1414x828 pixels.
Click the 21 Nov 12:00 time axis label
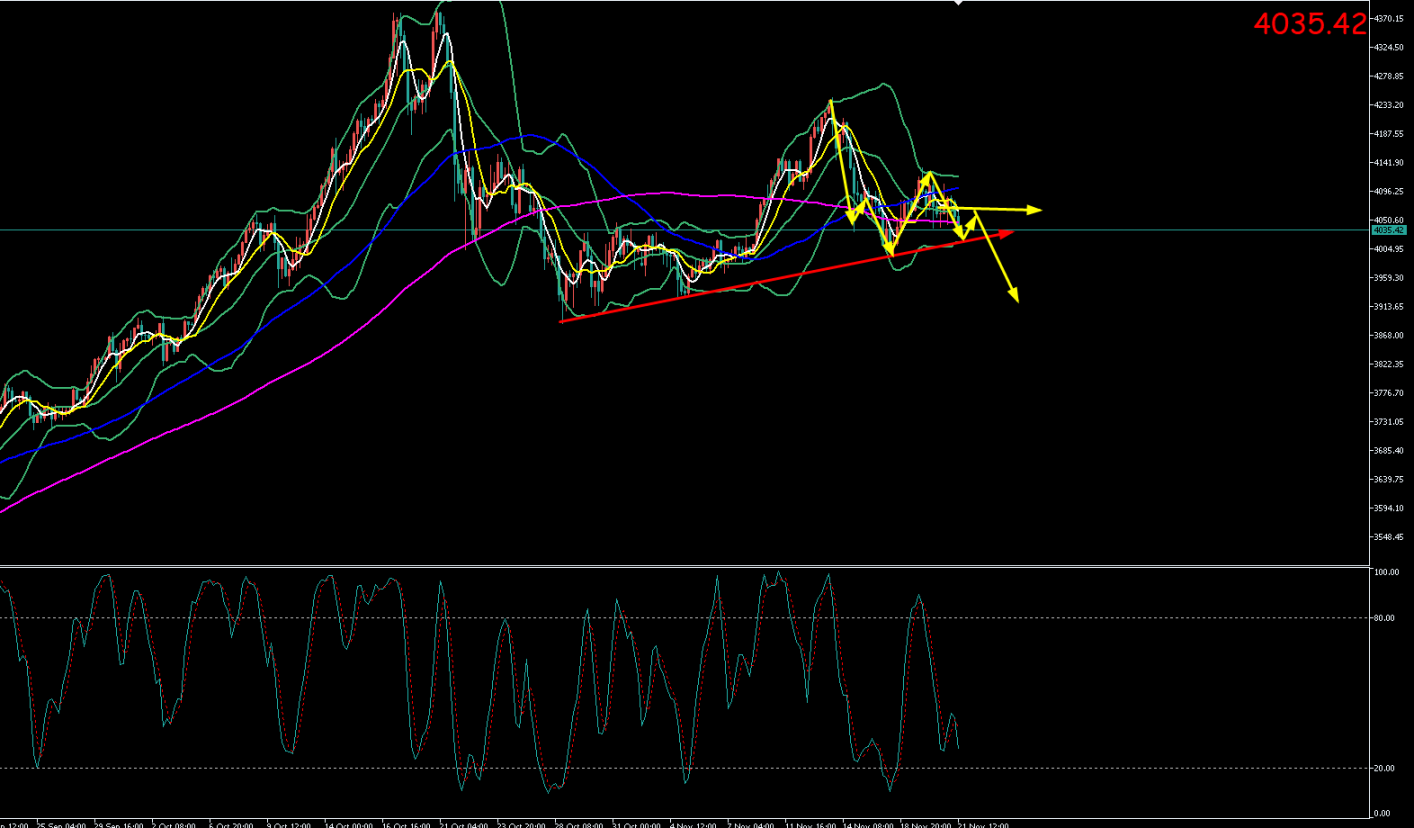984,826
